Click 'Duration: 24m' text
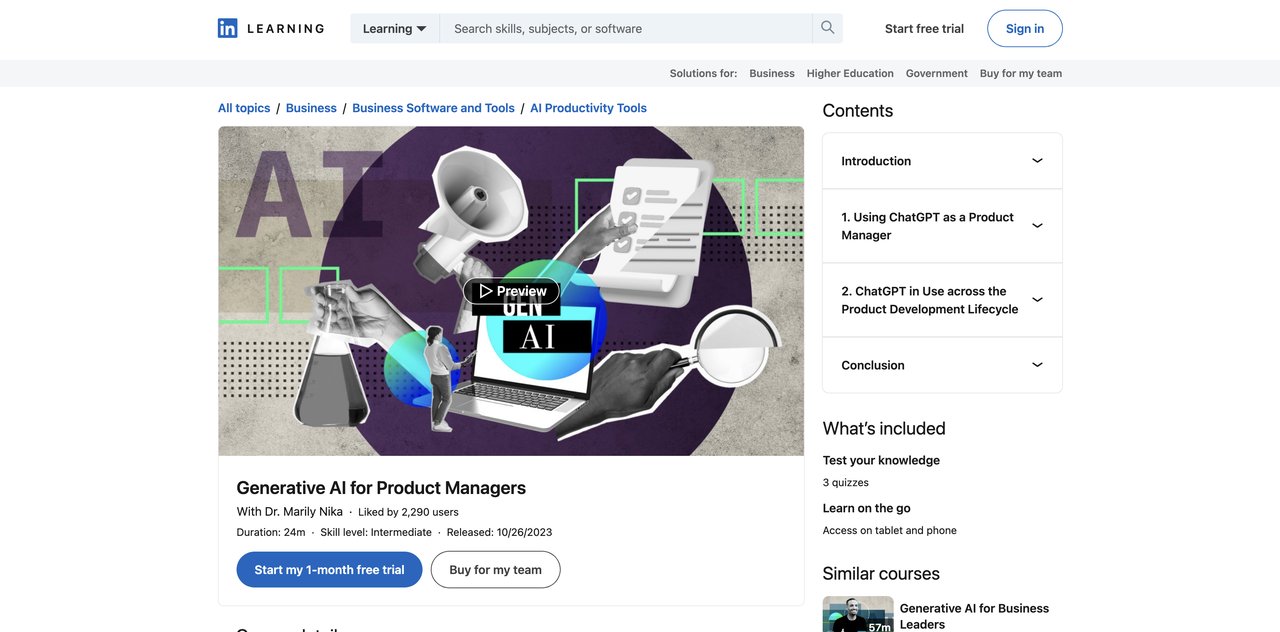This screenshot has height=632, width=1280. point(271,532)
